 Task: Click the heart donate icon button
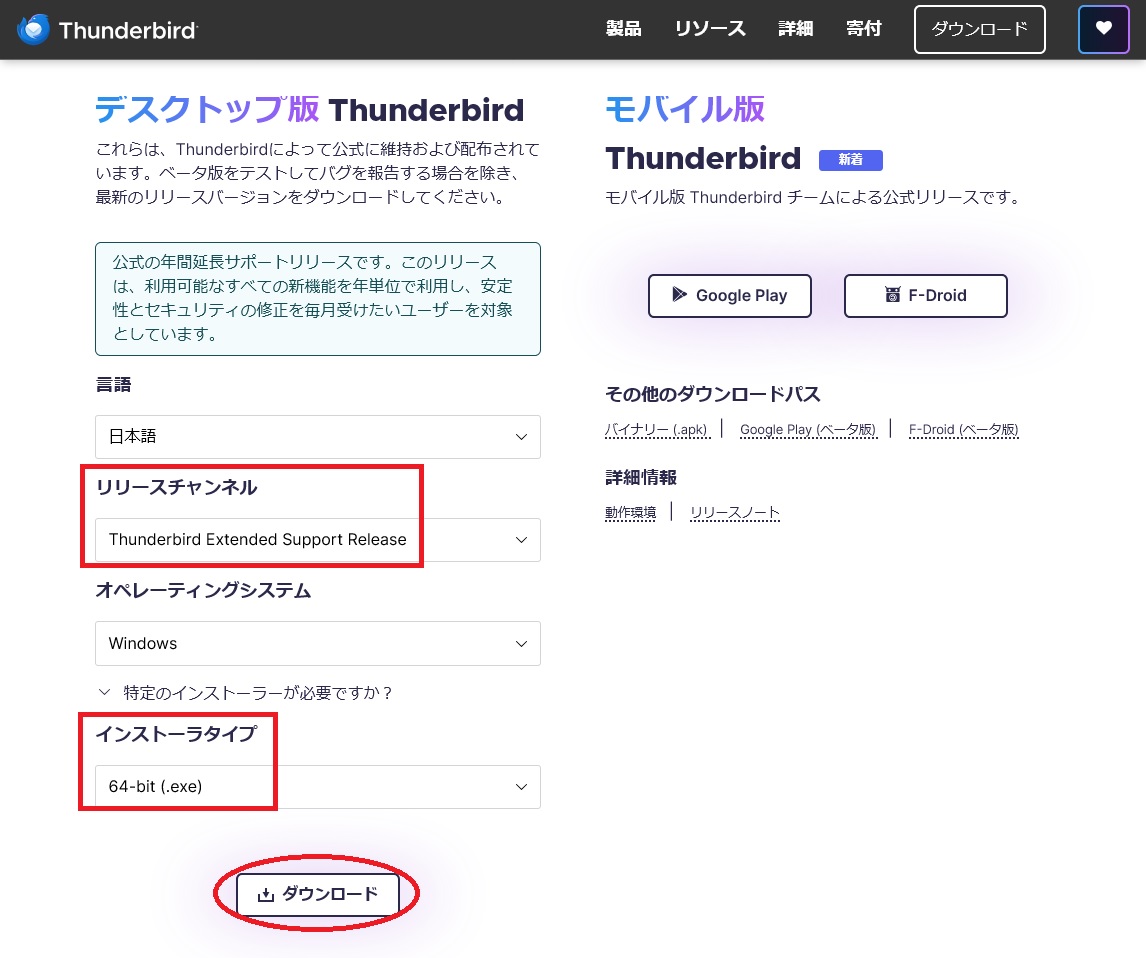[1103, 29]
